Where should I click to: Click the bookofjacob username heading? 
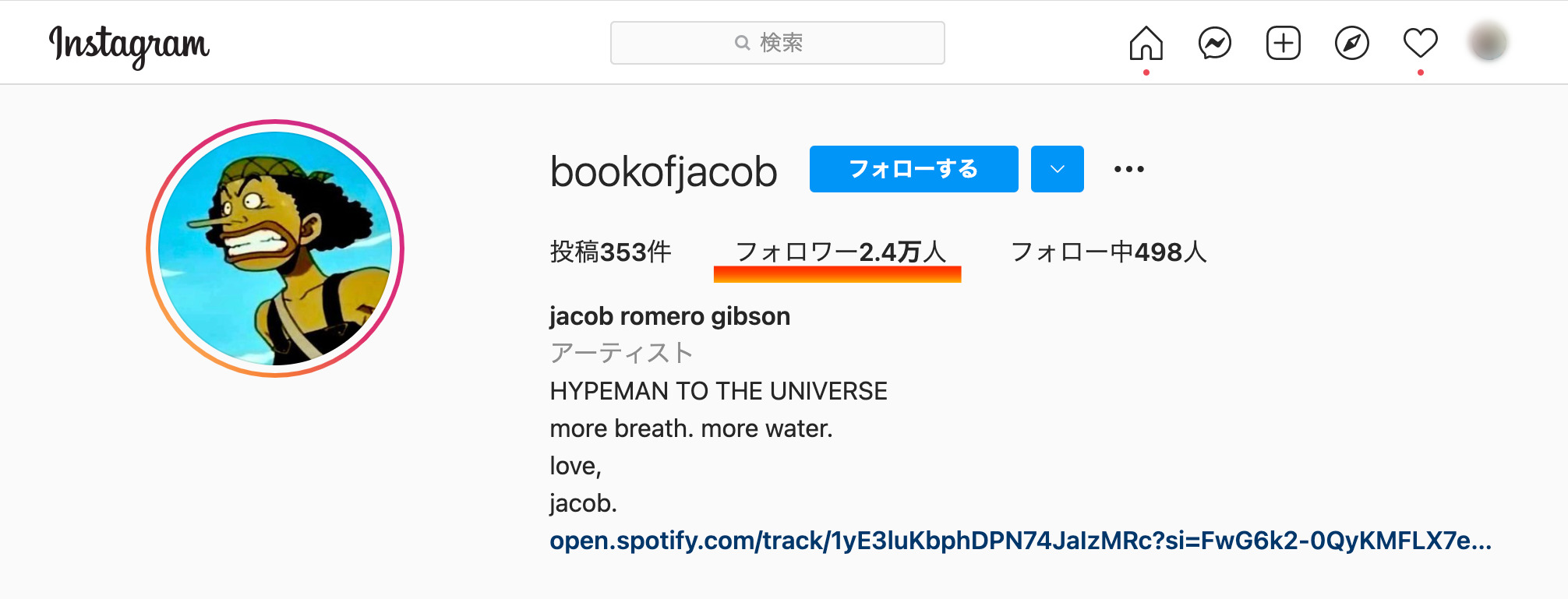point(663,171)
